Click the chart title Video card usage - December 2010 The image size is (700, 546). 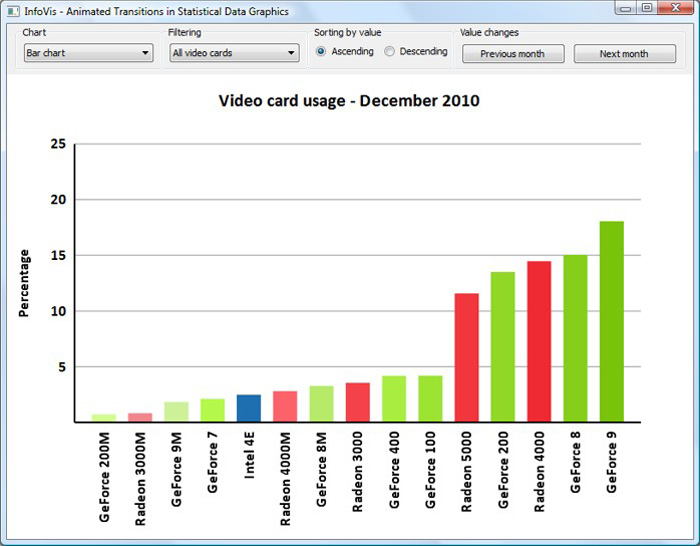pos(349,100)
